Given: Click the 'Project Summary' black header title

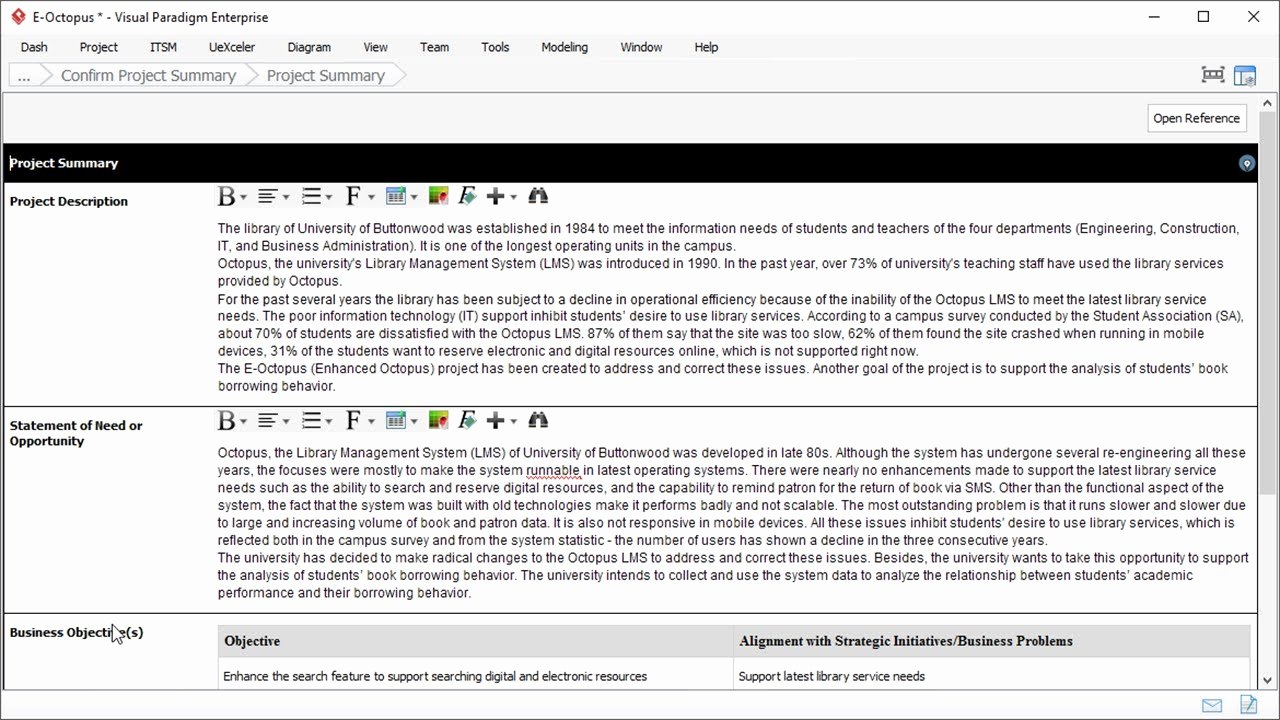Looking at the screenshot, I should (64, 163).
